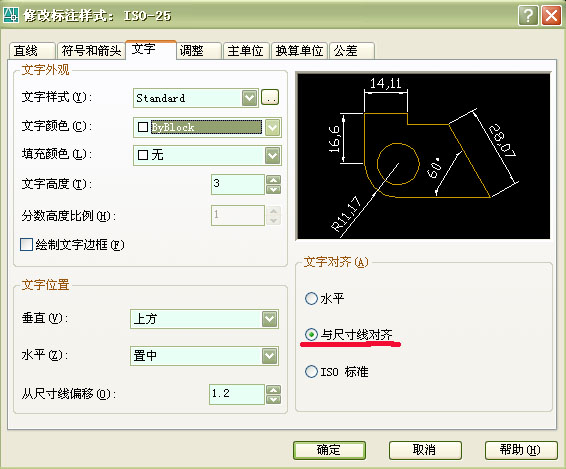Select the 与尺寸线对齐 radio button
566x469 pixels.
click(311, 334)
